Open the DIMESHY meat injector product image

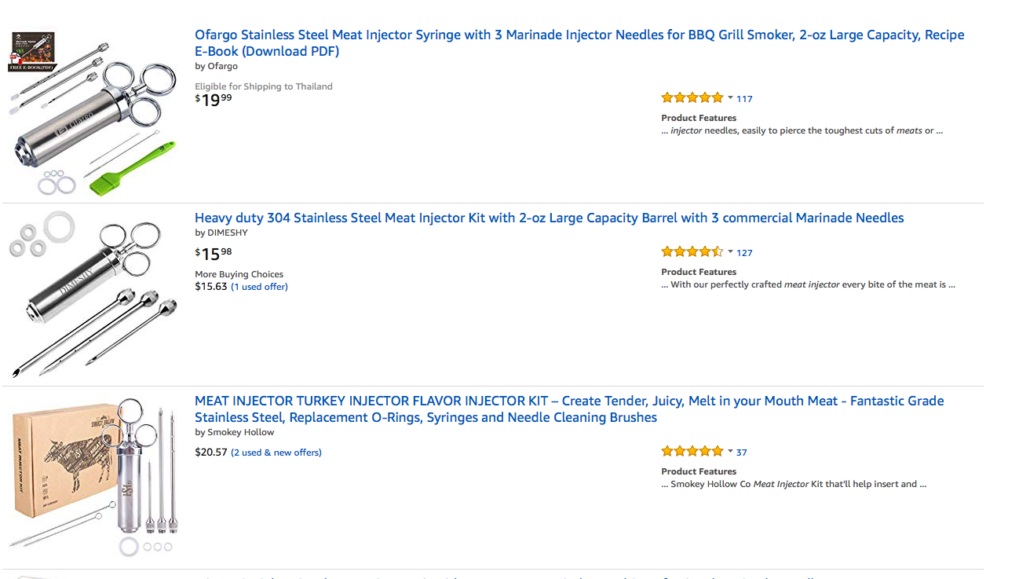93,294
